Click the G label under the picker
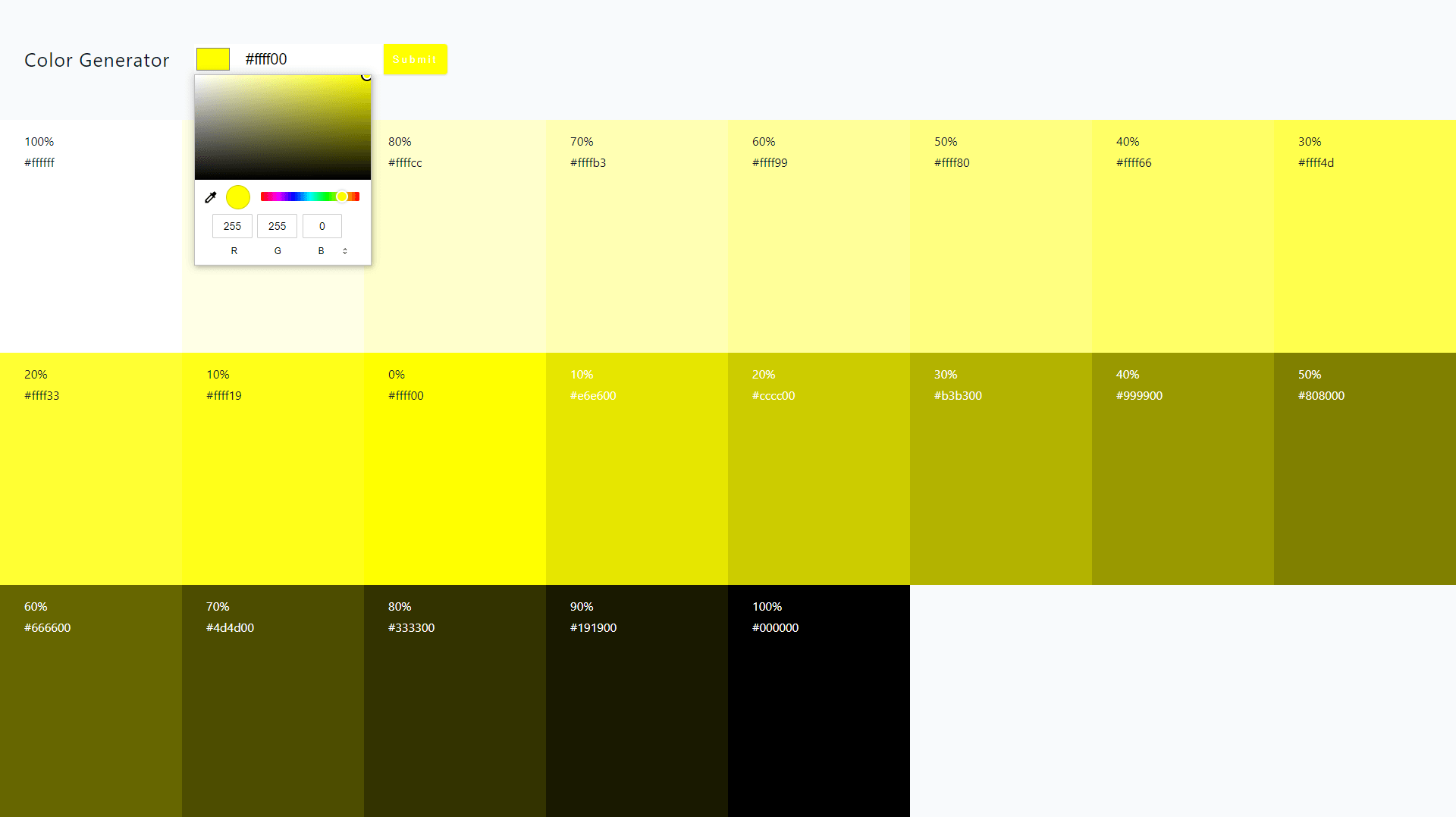The height and width of the screenshot is (817, 1456). click(278, 251)
